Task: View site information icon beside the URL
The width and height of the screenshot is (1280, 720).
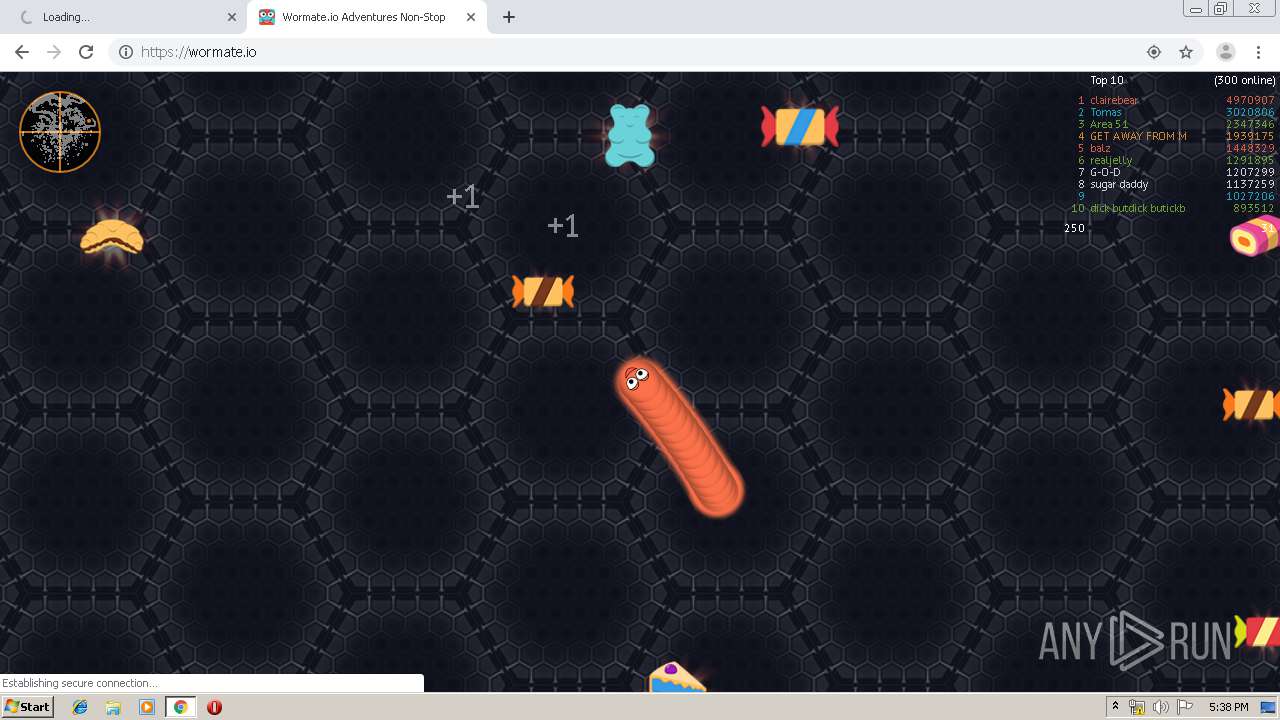Action: point(126,52)
